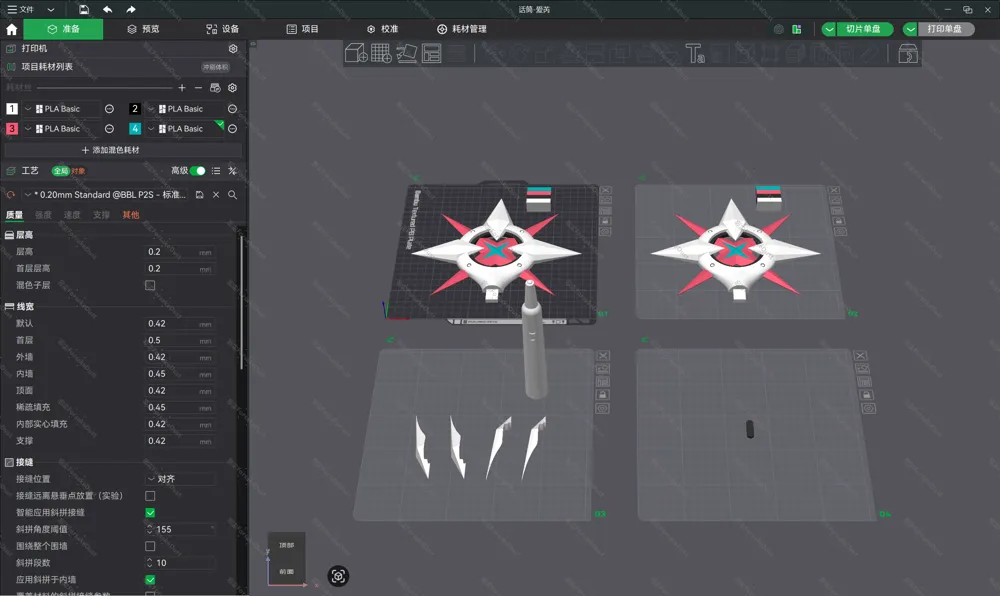Open the compare presets icon
The width and height of the screenshot is (1000, 596).
[x=232, y=171]
